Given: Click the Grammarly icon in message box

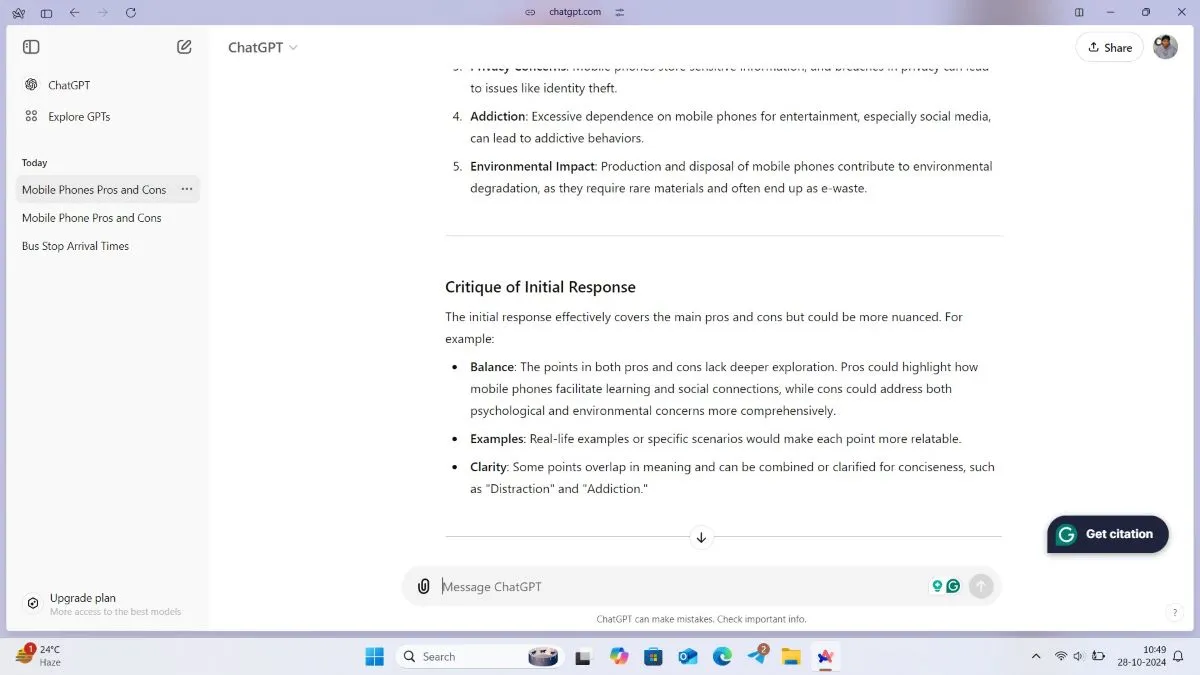Looking at the screenshot, I should 954,586.
